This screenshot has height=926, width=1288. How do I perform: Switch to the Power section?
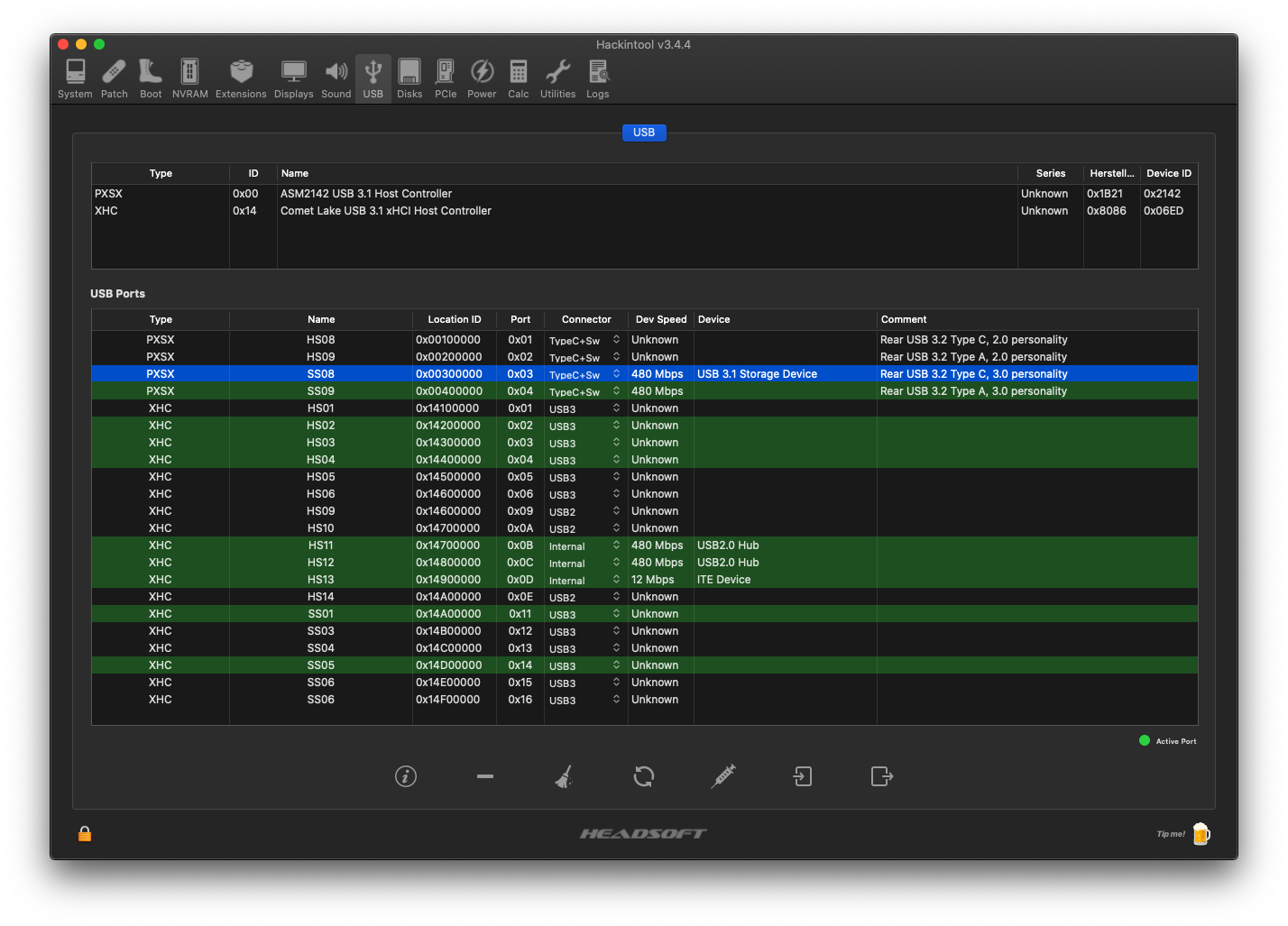[482, 78]
